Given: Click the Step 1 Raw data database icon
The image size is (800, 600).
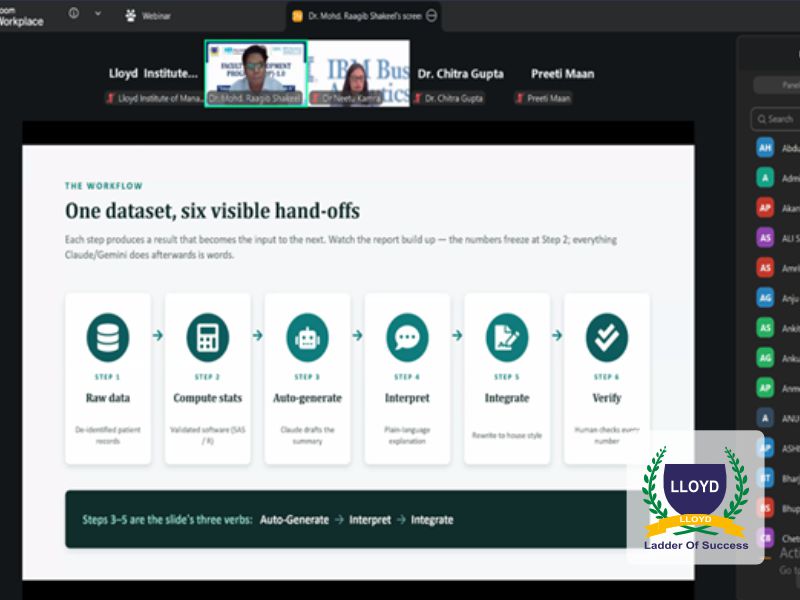Looking at the screenshot, I should 108,337.
